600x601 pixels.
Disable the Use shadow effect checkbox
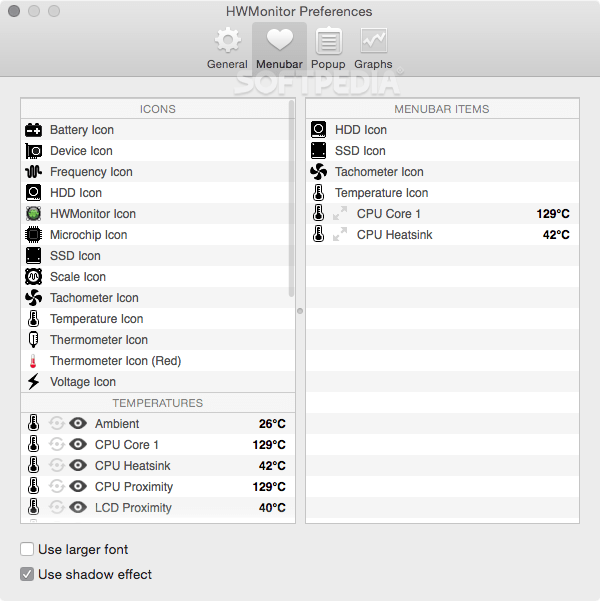pyautogui.click(x=27, y=574)
